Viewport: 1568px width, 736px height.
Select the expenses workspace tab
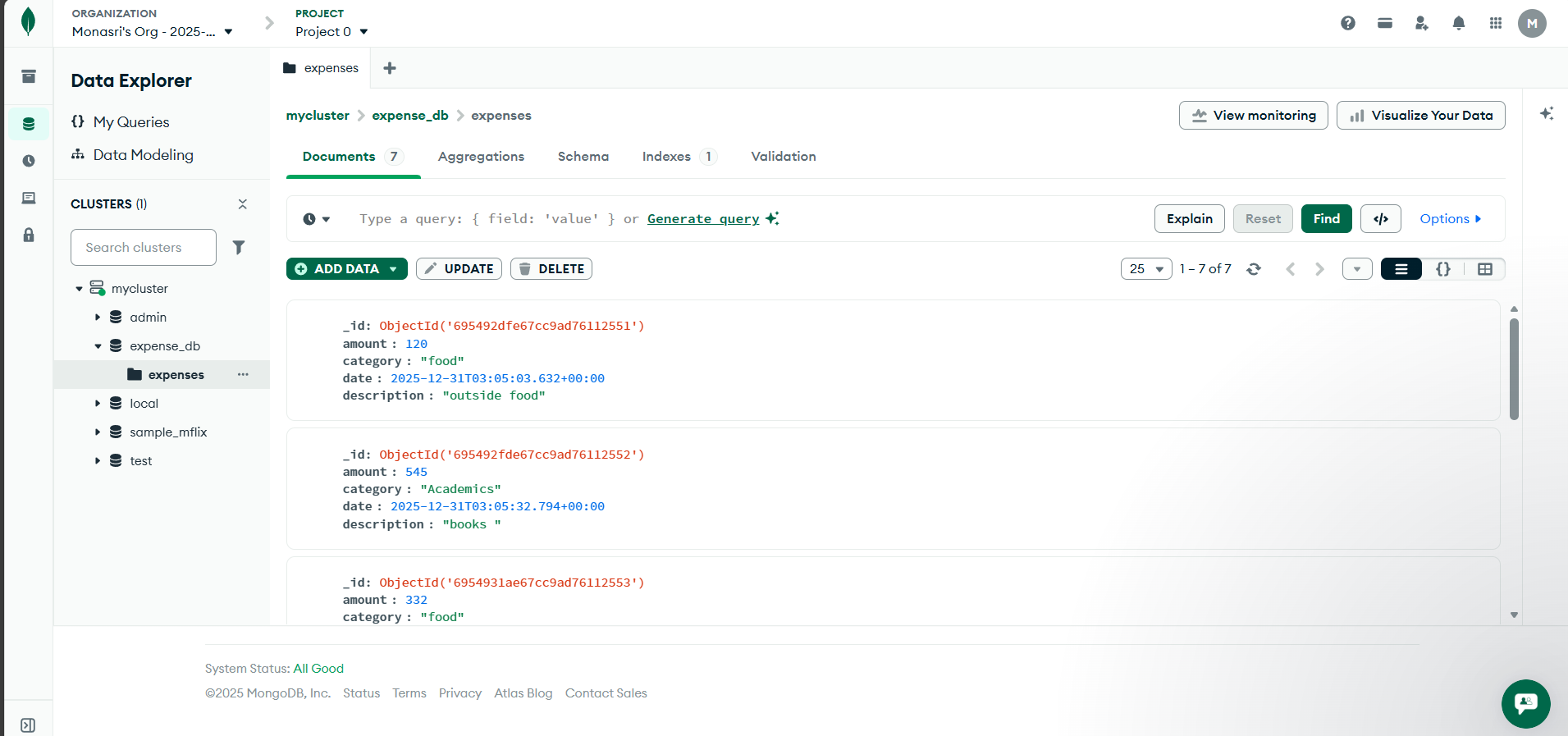click(321, 68)
